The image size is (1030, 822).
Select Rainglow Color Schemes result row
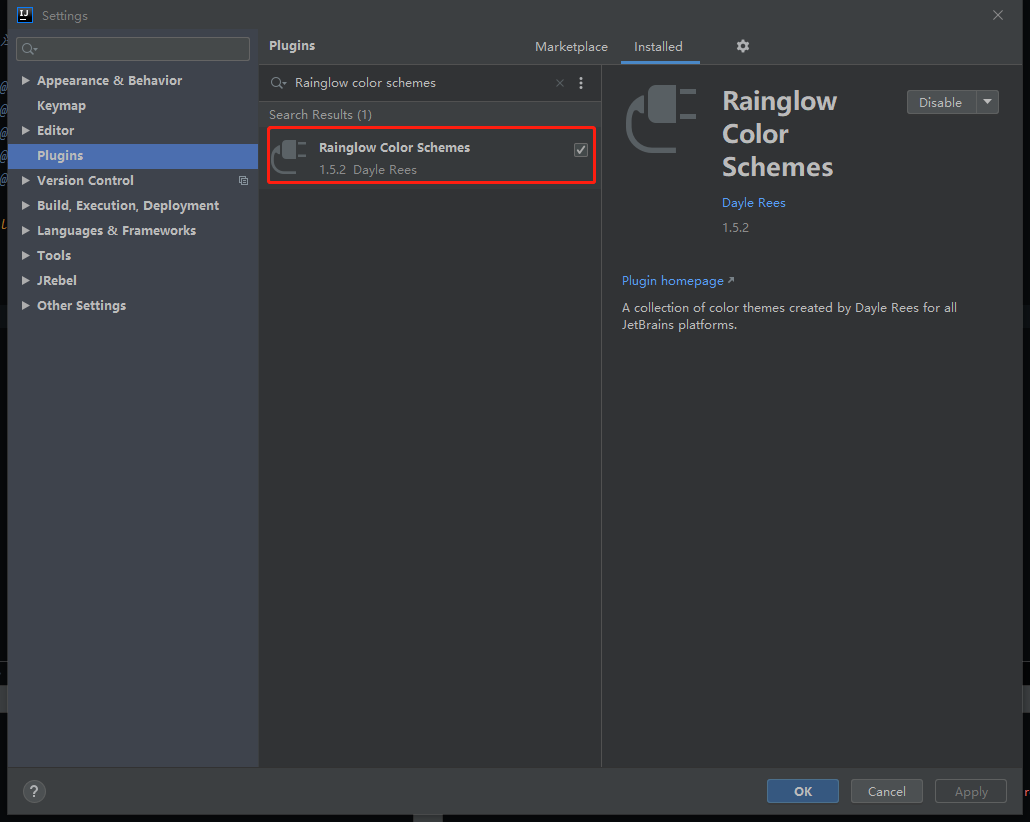(432, 156)
